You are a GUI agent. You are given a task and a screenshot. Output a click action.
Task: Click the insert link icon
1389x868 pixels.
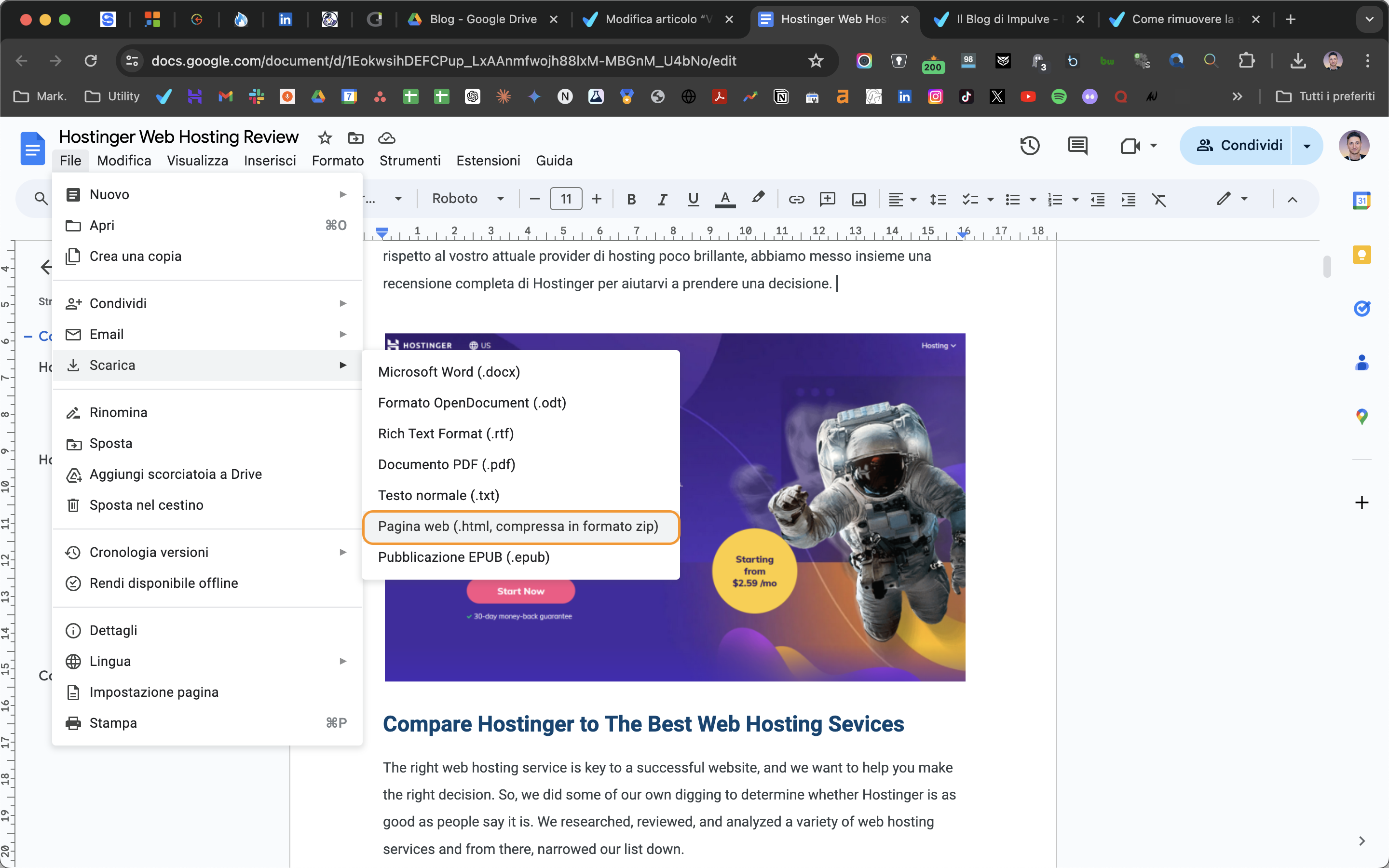pos(796,199)
